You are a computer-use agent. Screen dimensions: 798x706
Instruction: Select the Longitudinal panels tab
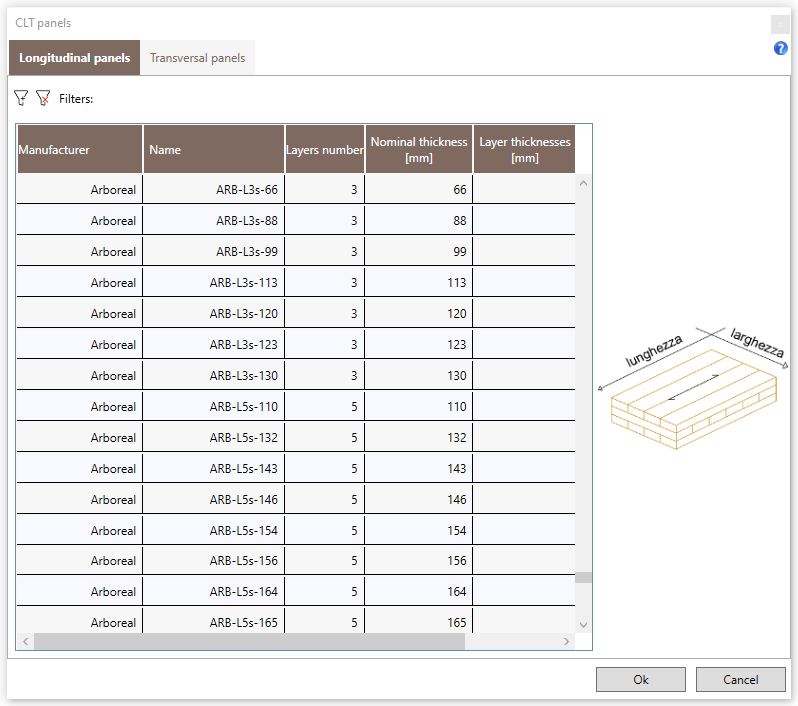pos(74,58)
